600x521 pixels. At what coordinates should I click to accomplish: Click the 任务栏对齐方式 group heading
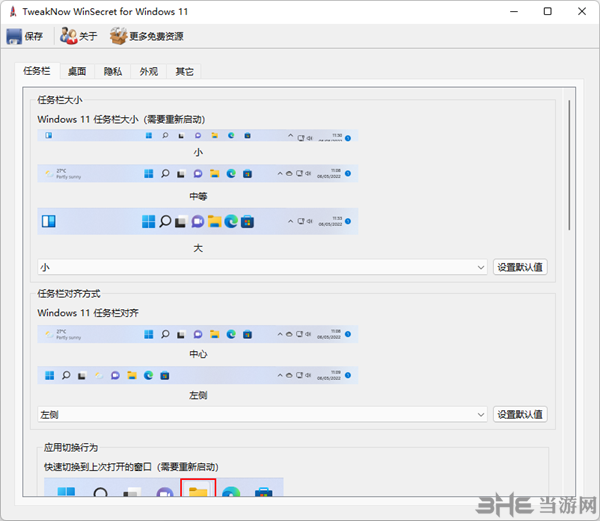coord(69,294)
